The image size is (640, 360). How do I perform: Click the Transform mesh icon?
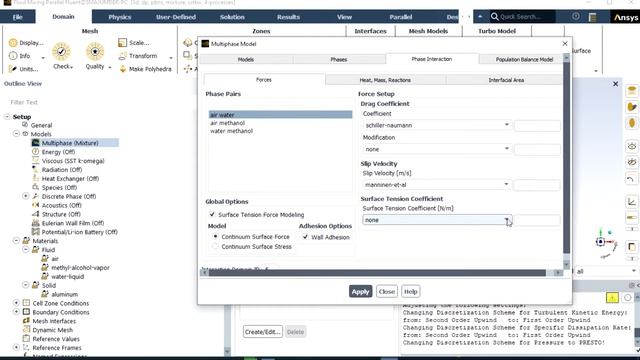tap(122, 56)
